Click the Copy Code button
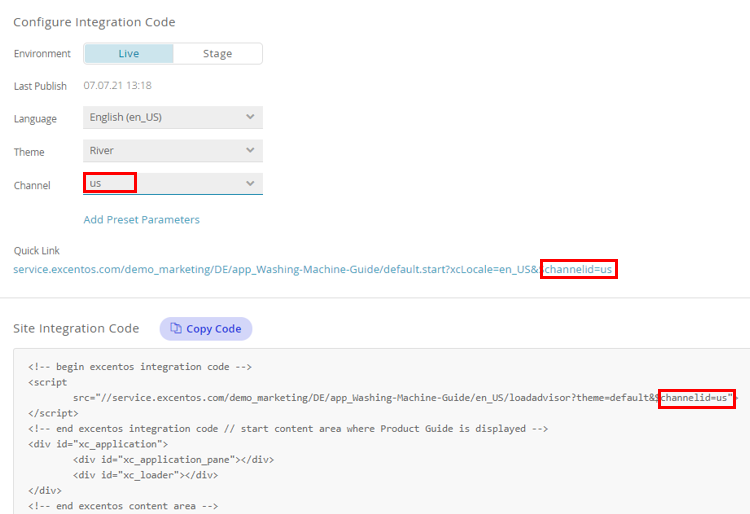This screenshot has height=514, width=750. coord(206,329)
